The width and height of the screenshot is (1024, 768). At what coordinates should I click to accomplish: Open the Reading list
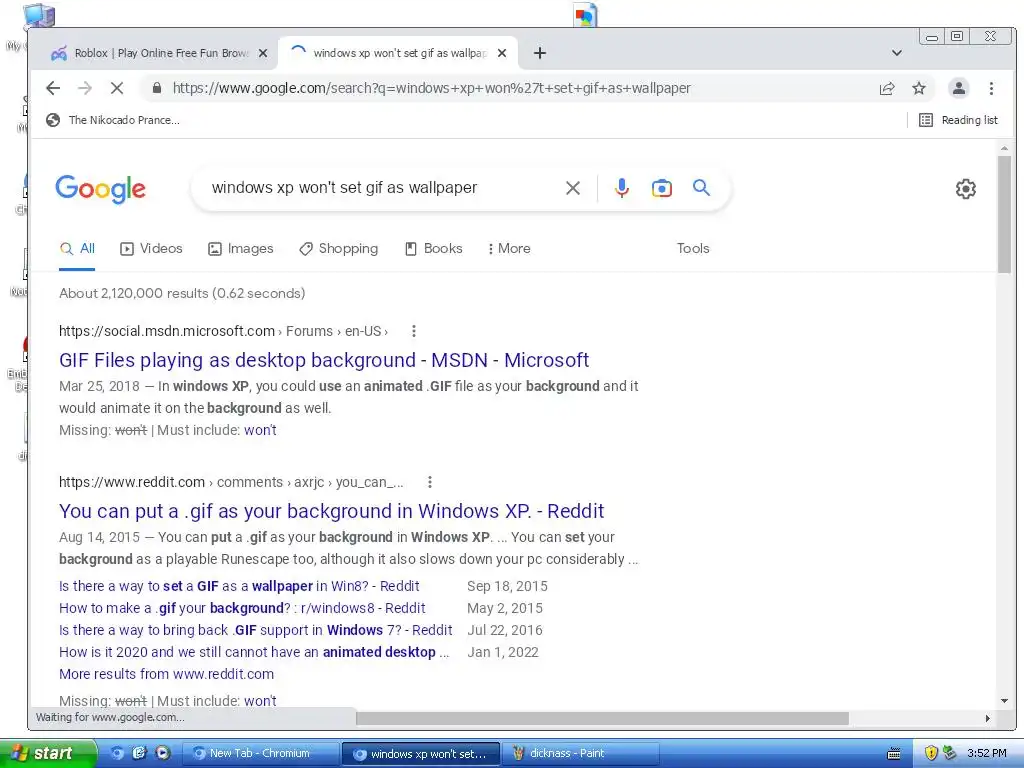click(958, 120)
